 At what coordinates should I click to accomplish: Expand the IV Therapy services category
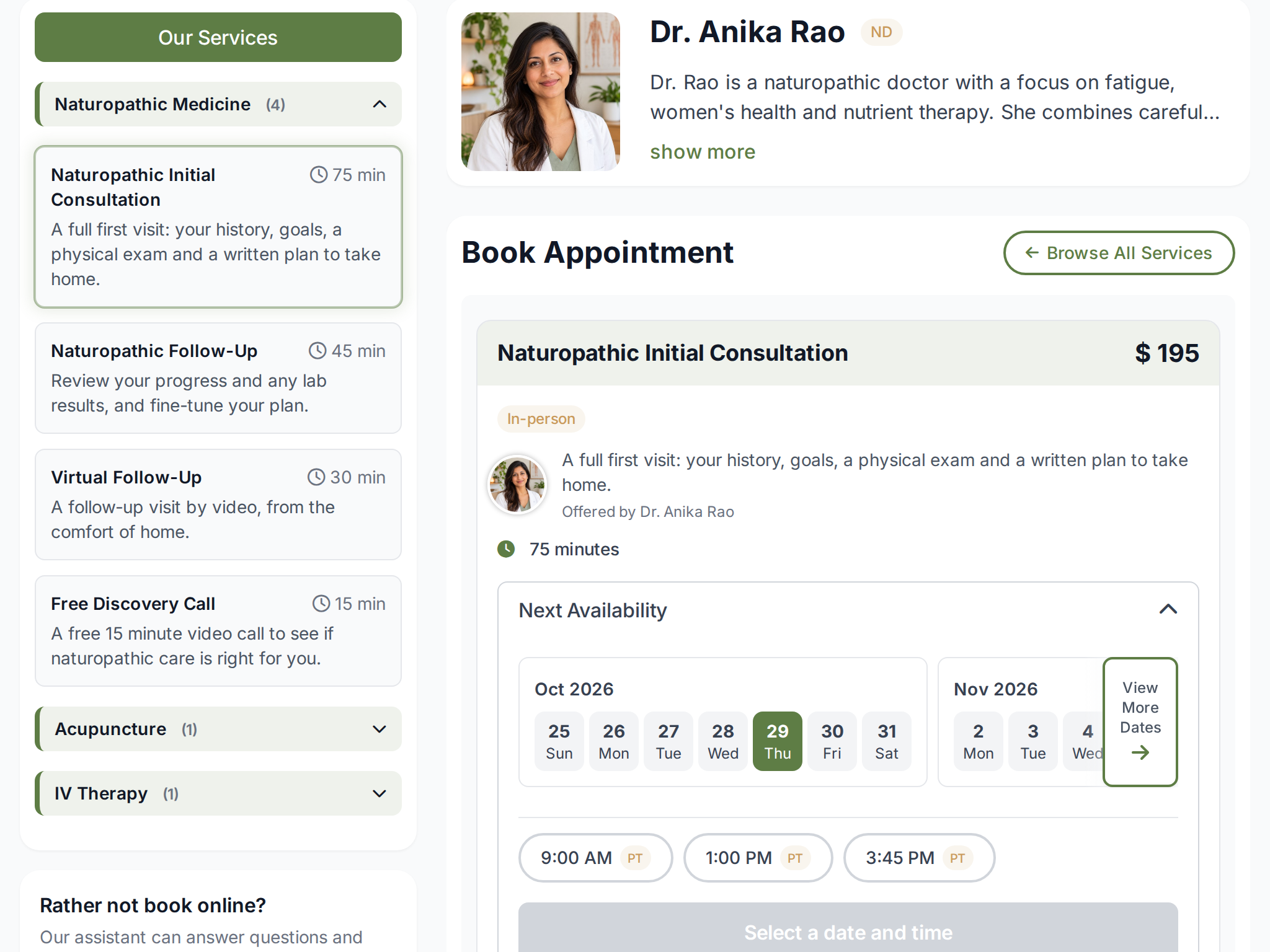(x=218, y=793)
